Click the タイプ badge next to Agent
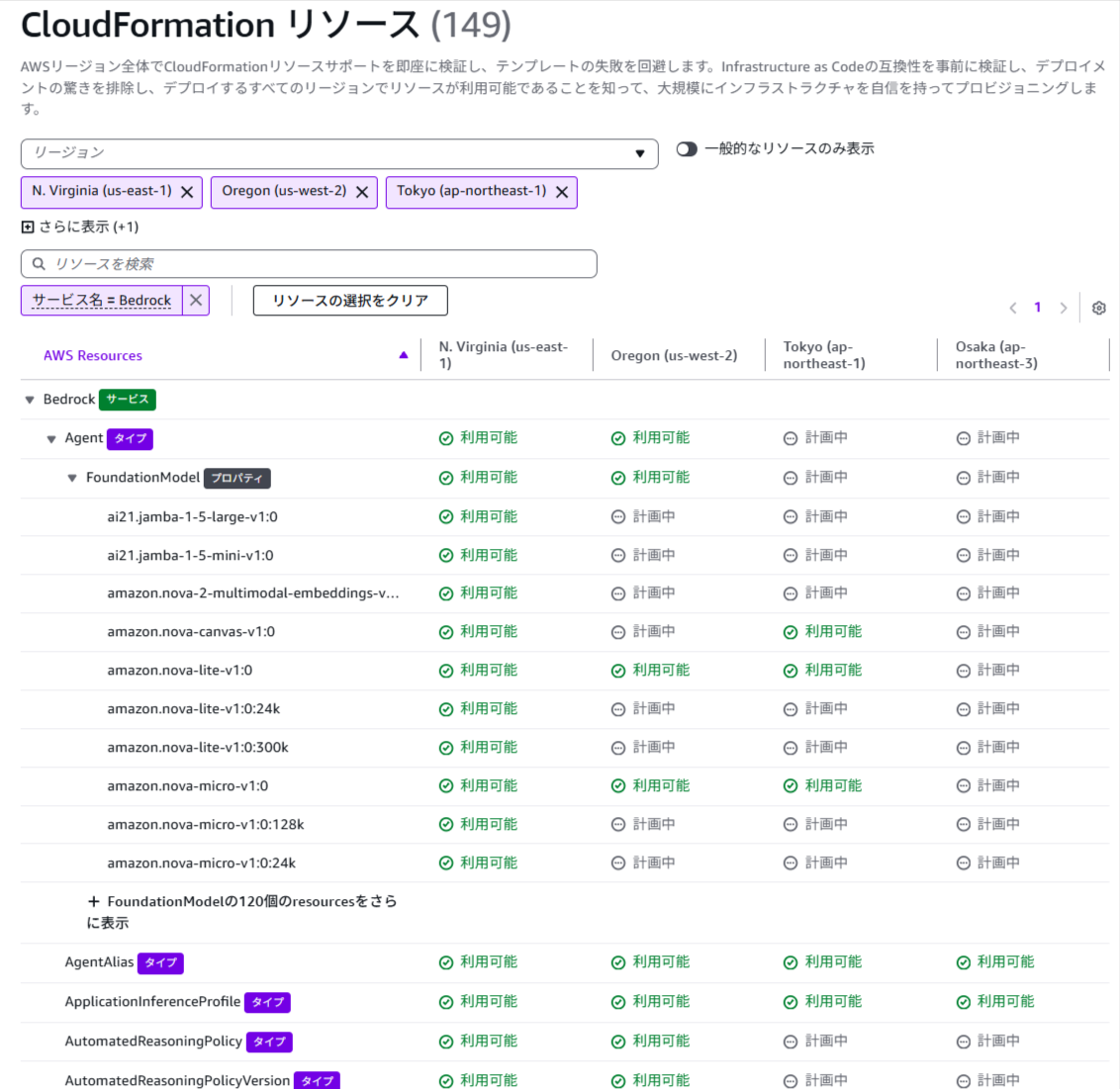 coord(130,438)
